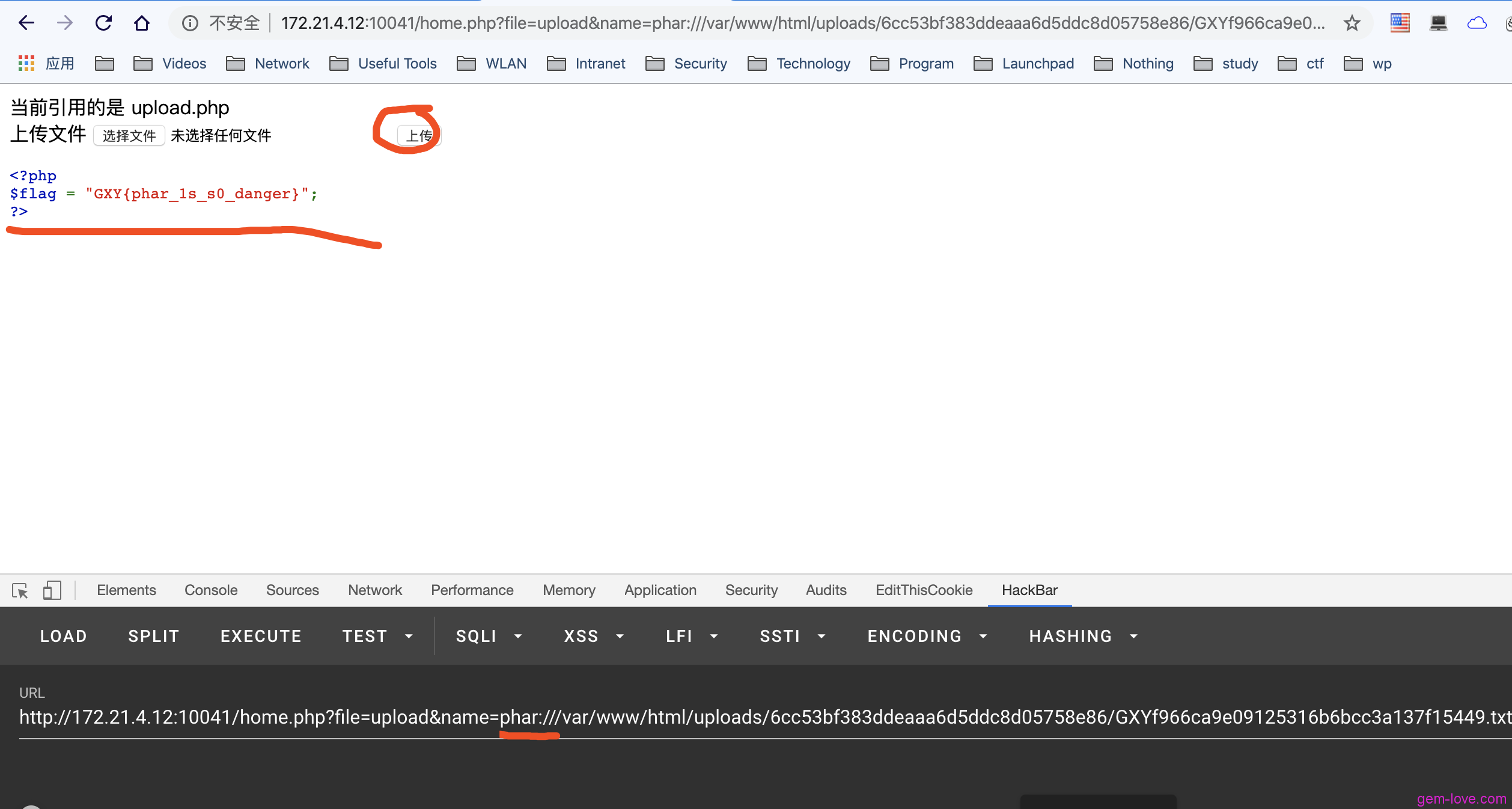Click the HackBar LOAD button

(64, 636)
